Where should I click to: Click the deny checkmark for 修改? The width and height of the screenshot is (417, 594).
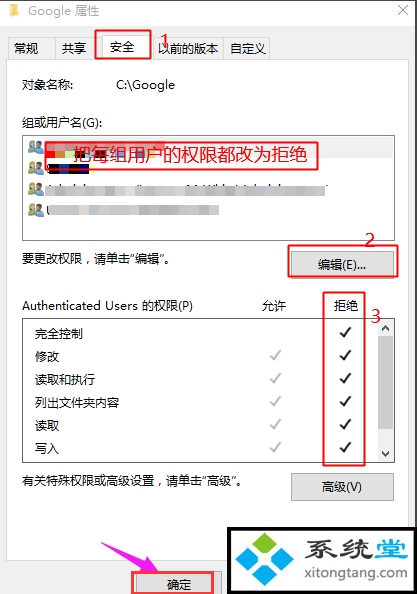pyautogui.click(x=345, y=355)
